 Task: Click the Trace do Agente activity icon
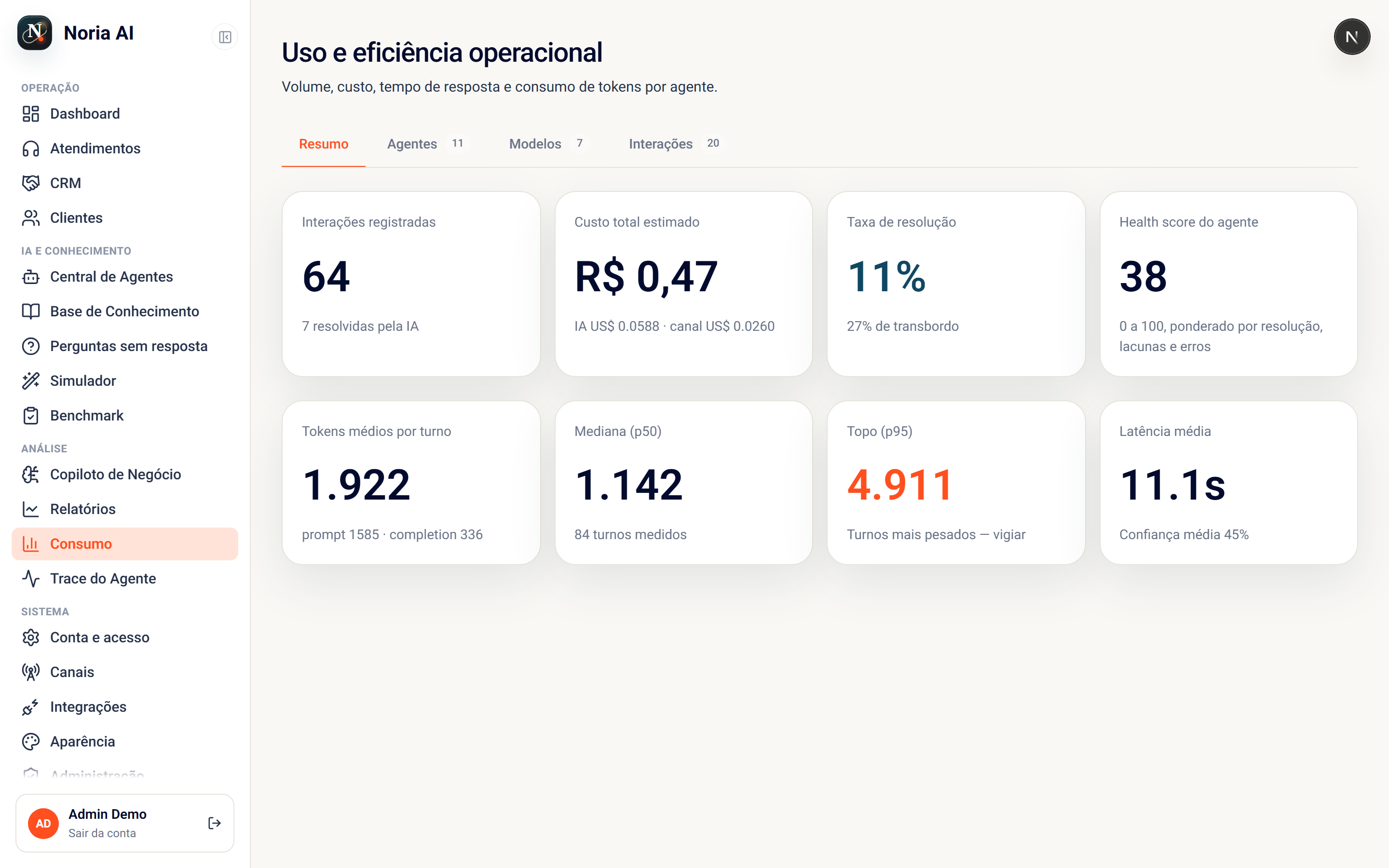pyautogui.click(x=31, y=579)
